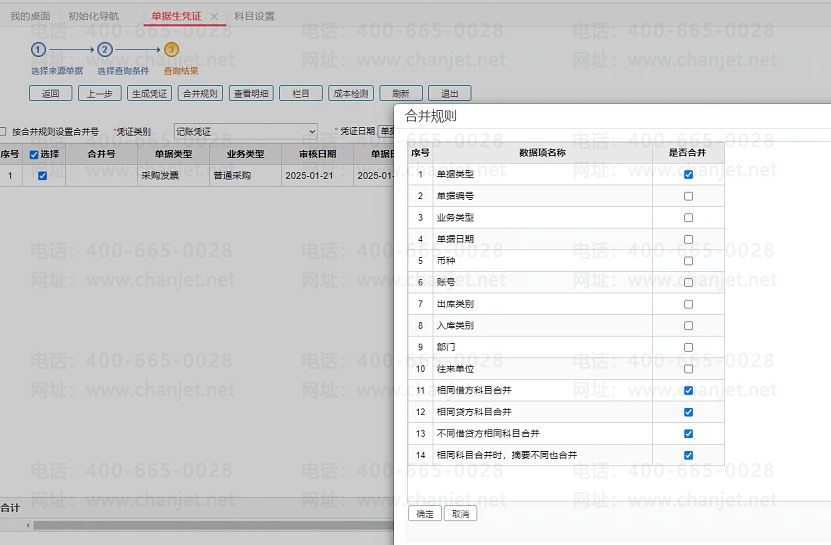Toggle the select-all 选择 header checkbox

34,155
